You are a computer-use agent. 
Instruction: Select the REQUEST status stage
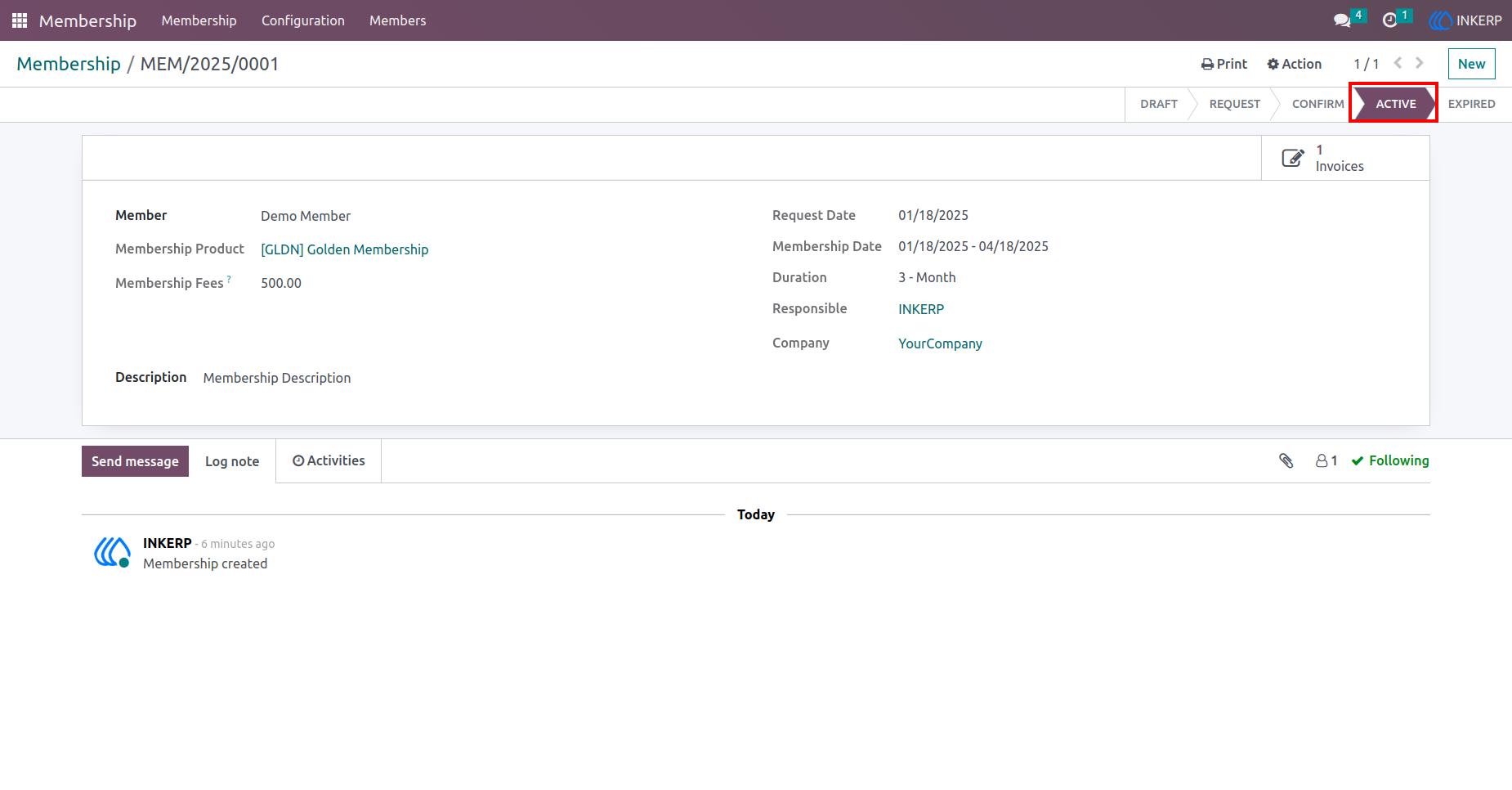point(1234,104)
